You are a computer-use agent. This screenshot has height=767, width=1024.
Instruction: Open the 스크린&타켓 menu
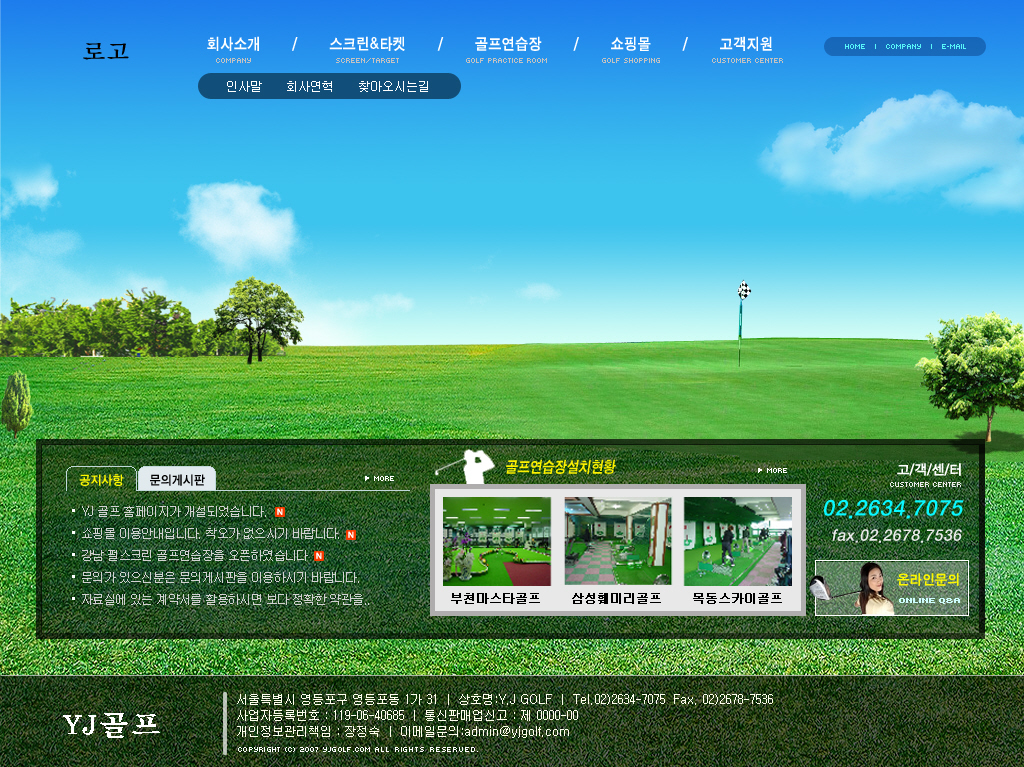367,45
